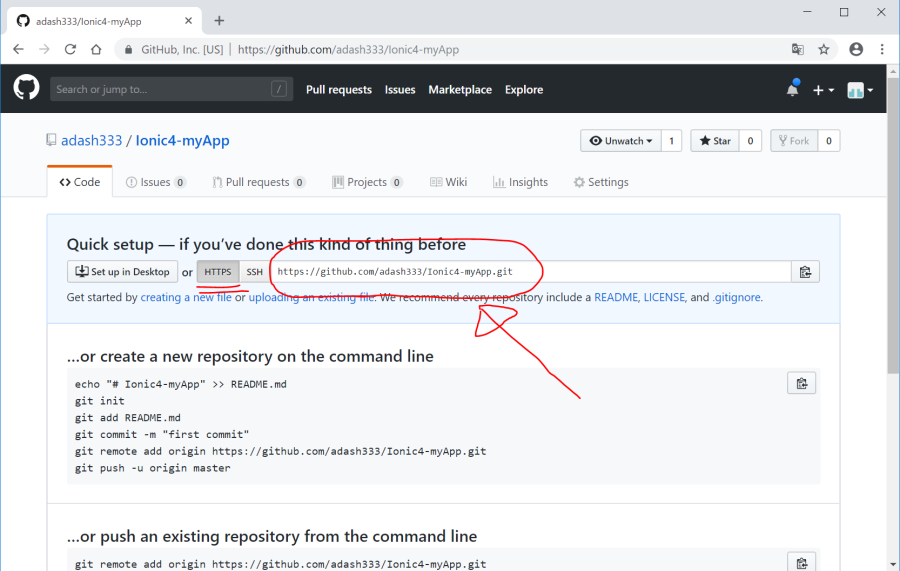Open the repository Settings tab
This screenshot has width=900, height=571.
(x=601, y=182)
